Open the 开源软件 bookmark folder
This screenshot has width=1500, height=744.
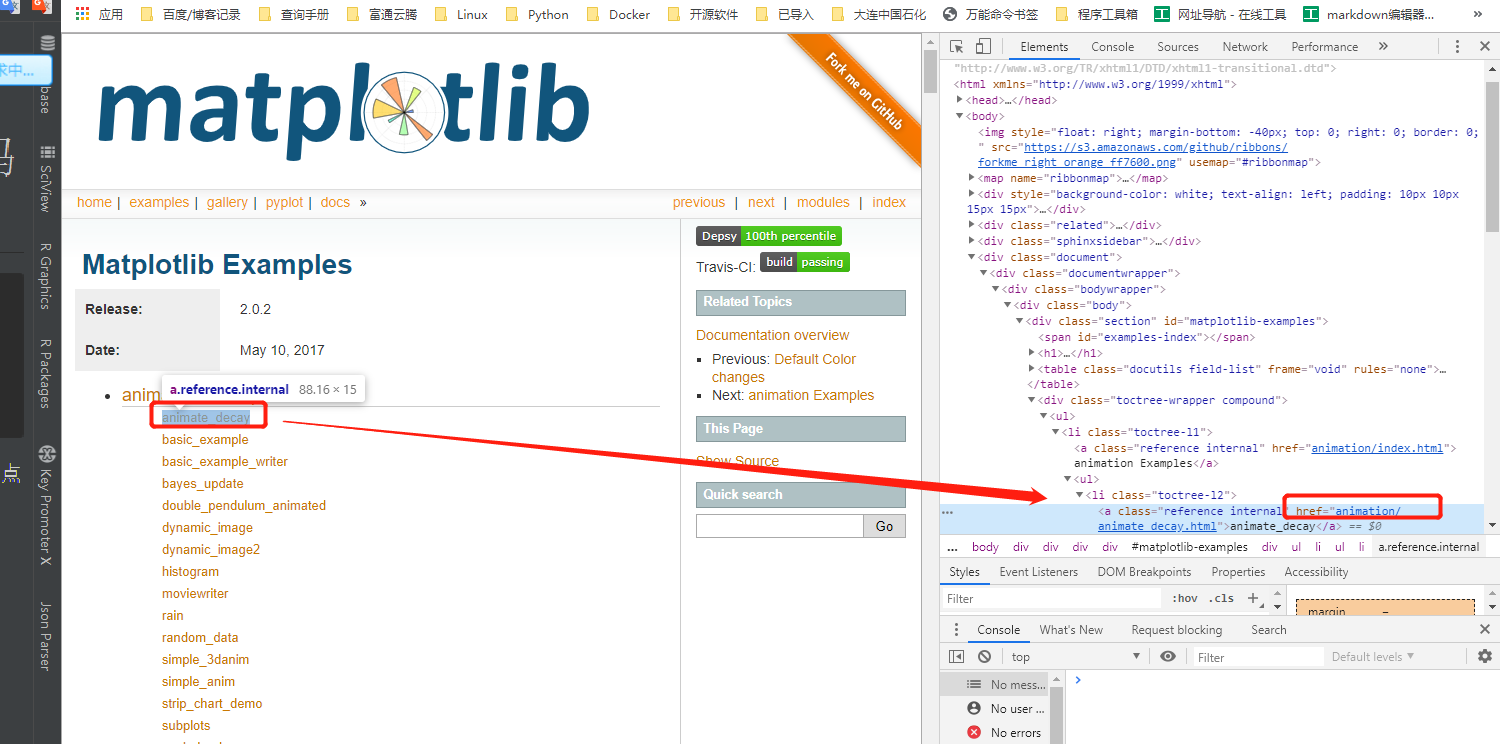[704, 15]
